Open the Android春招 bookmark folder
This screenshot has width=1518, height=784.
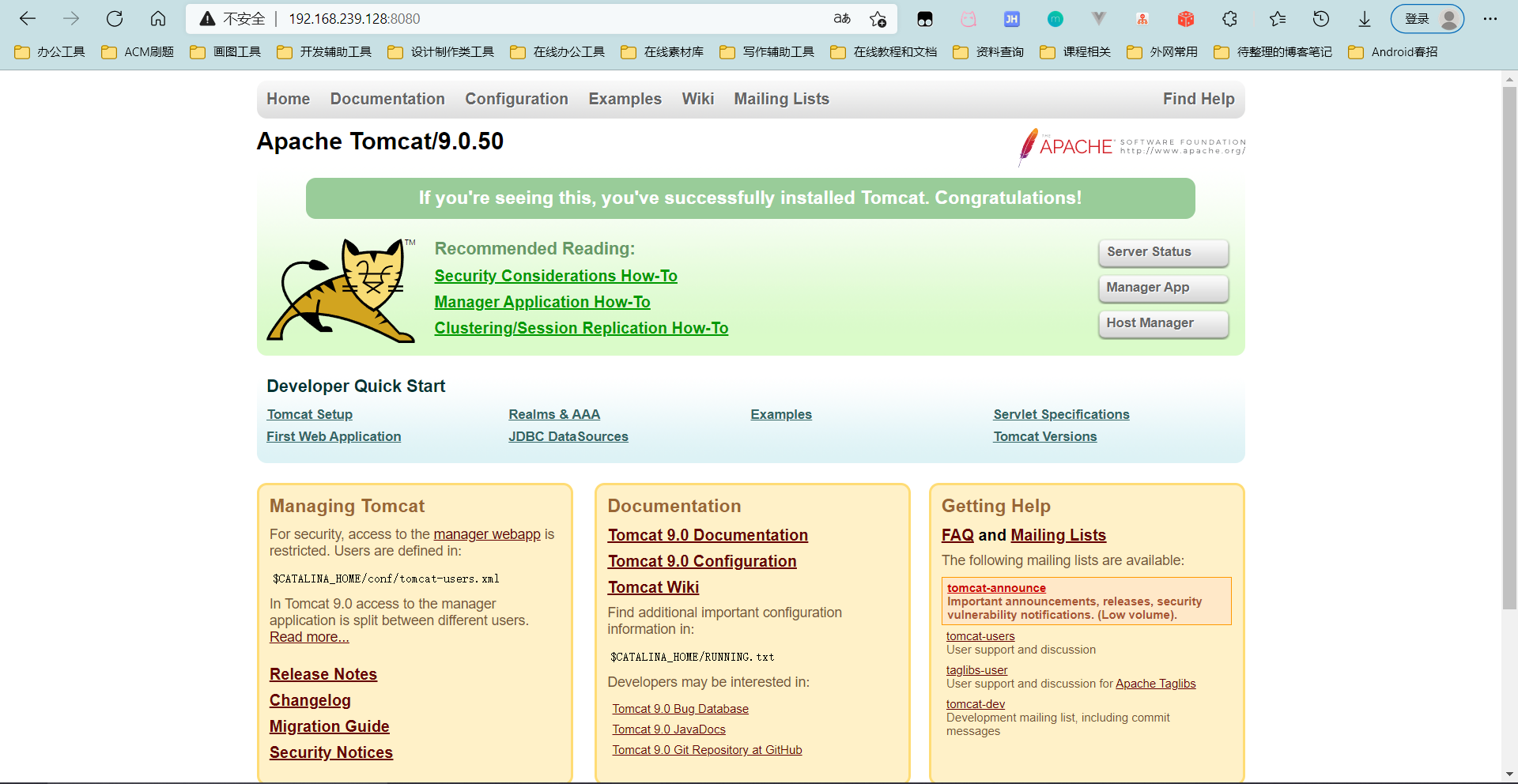click(x=1393, y=52)
